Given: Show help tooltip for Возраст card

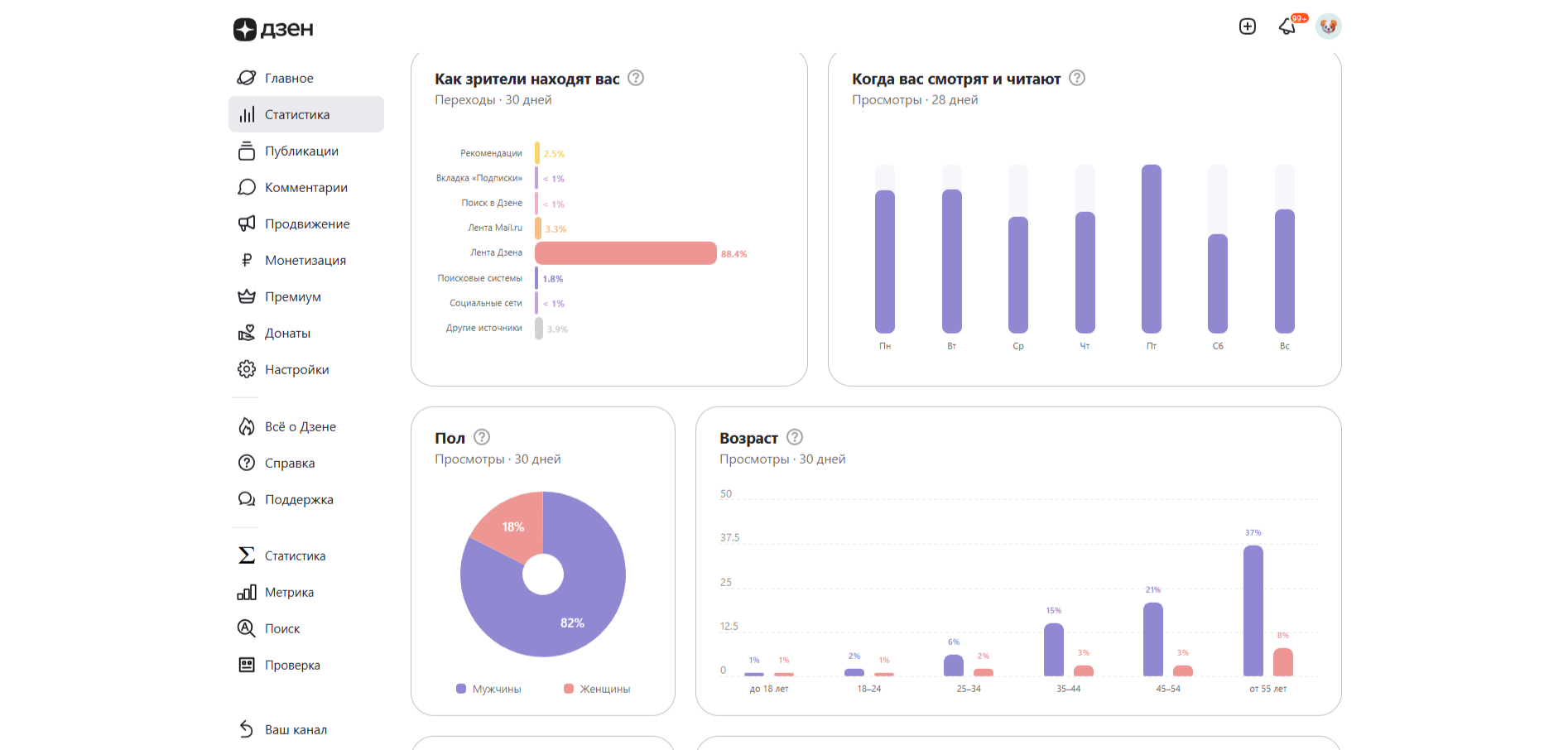Looking at the screenshot, I should 795,437.
